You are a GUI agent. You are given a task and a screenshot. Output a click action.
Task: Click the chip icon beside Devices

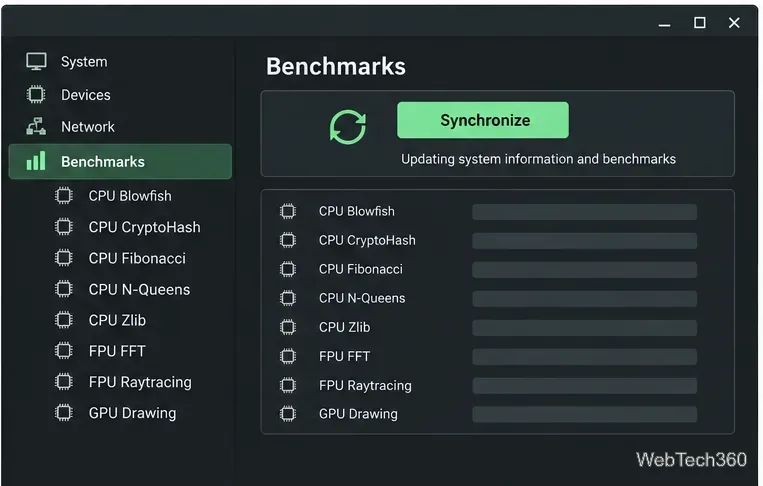pos(36,94)
